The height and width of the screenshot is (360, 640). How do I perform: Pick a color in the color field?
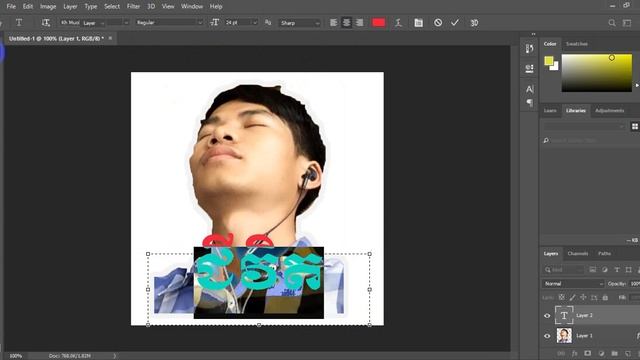coord(596,73)
